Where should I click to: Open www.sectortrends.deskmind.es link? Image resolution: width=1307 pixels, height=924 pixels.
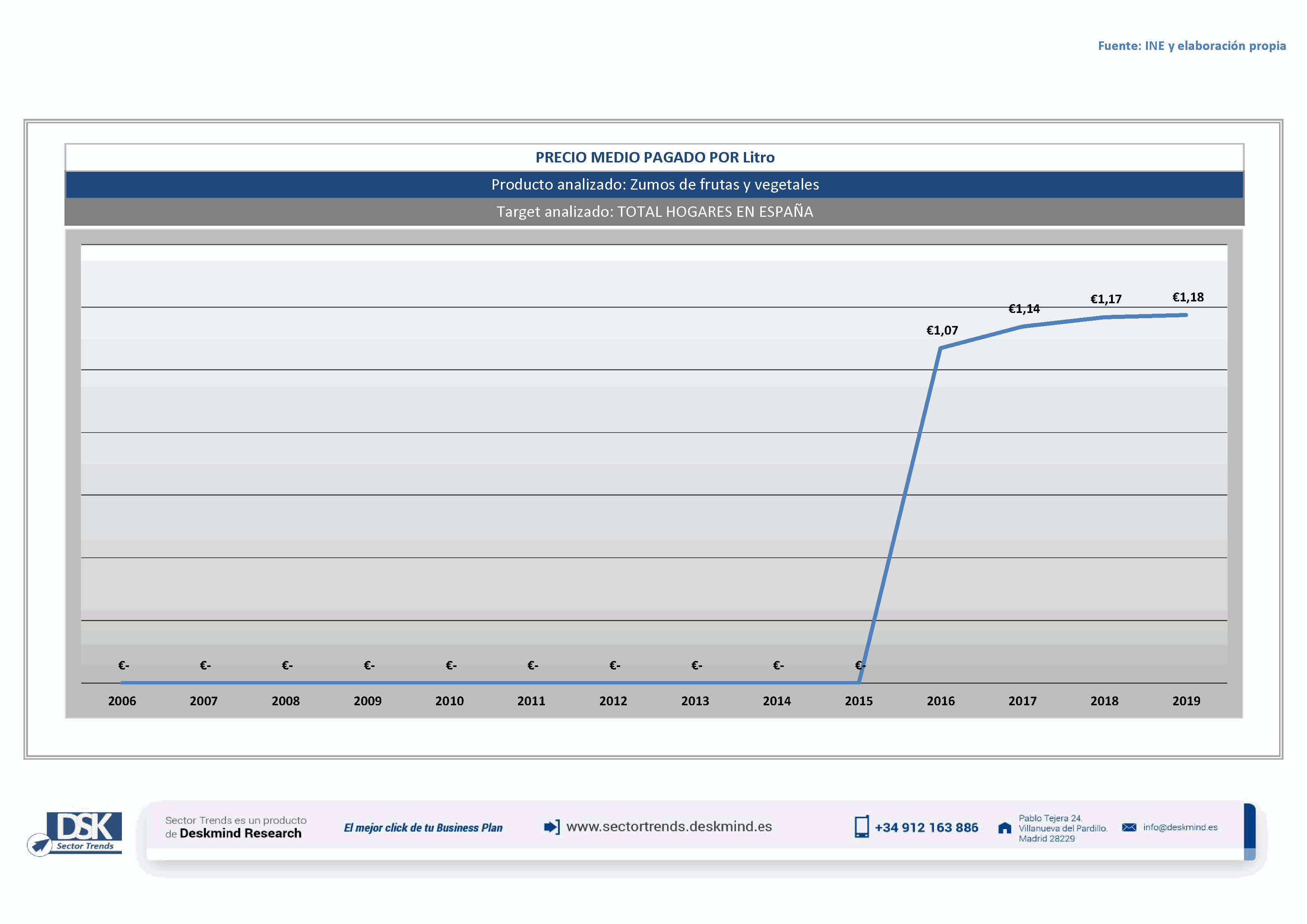pyautogui.click(x=669, y=827)
